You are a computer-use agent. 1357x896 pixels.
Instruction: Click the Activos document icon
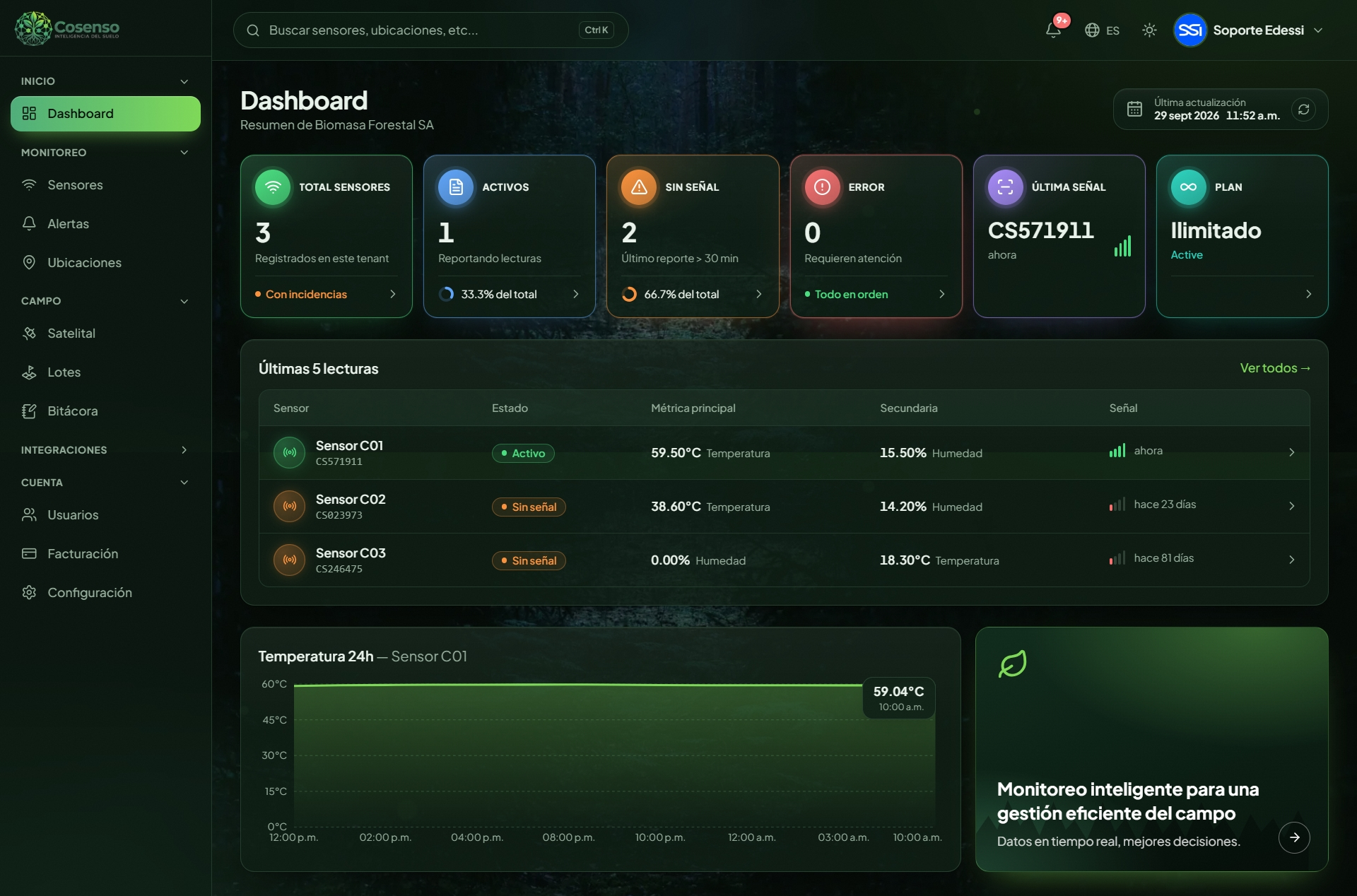click(x=456, y=187)
